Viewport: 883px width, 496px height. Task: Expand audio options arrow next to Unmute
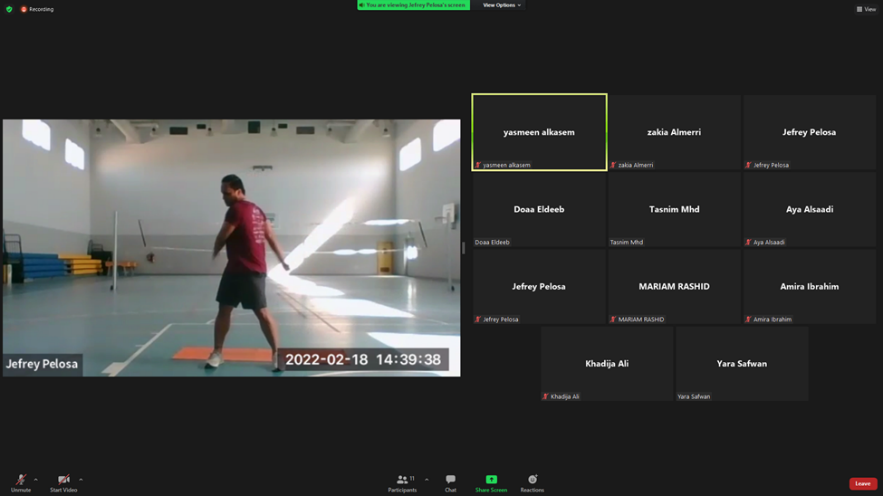click(x=36, y=479)
